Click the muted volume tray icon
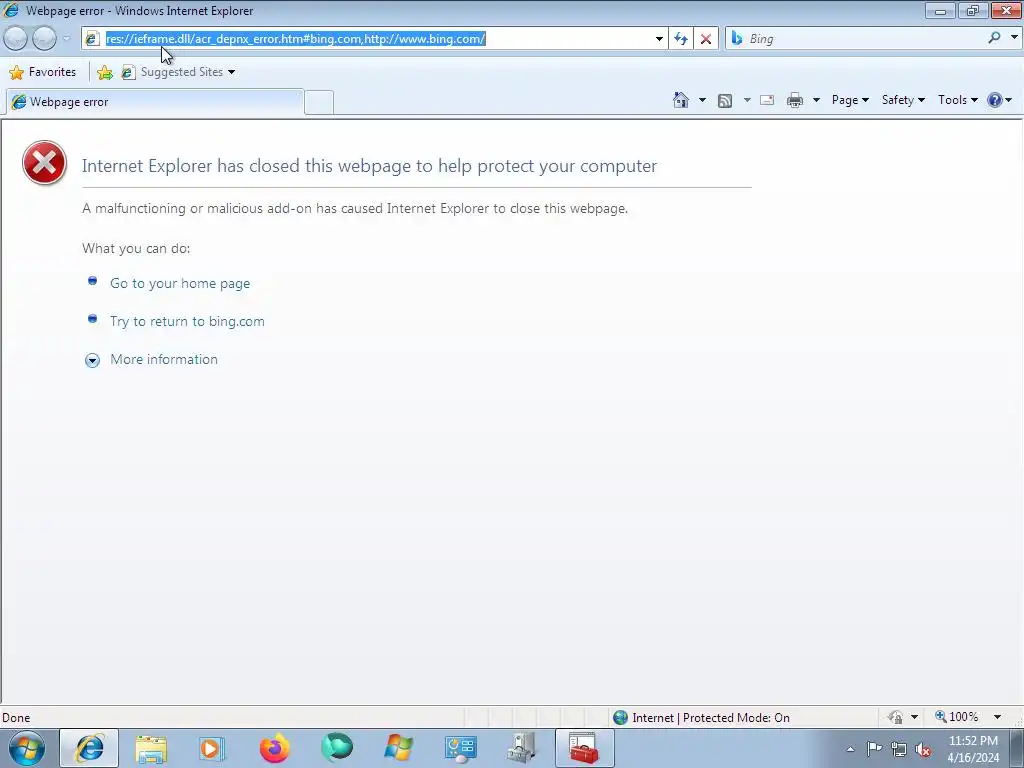Image resolution: width=1024 pixels, height=768 pixels. [923, 750]
